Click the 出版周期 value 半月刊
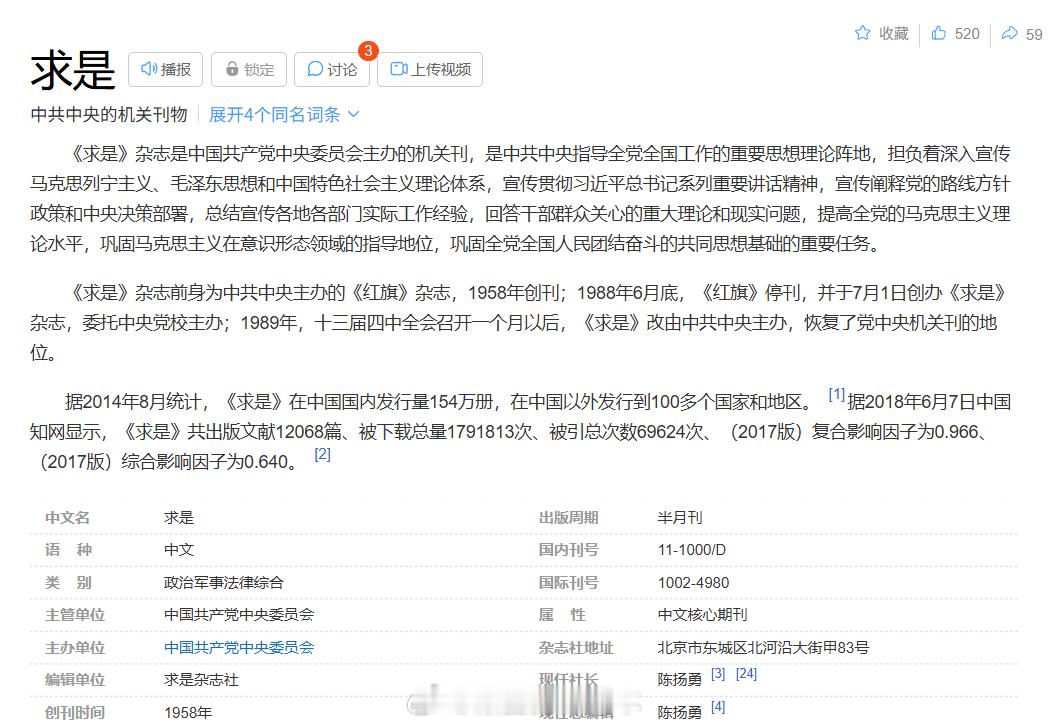This screenshot has width=1050, height=726. tap(680, 518)
